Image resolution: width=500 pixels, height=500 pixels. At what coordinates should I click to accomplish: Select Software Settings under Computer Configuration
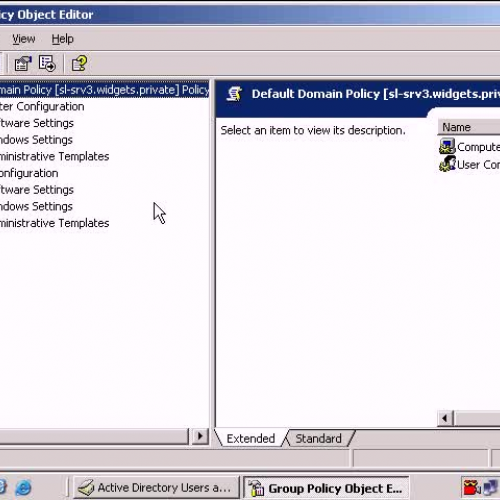(x=37, y=123)
